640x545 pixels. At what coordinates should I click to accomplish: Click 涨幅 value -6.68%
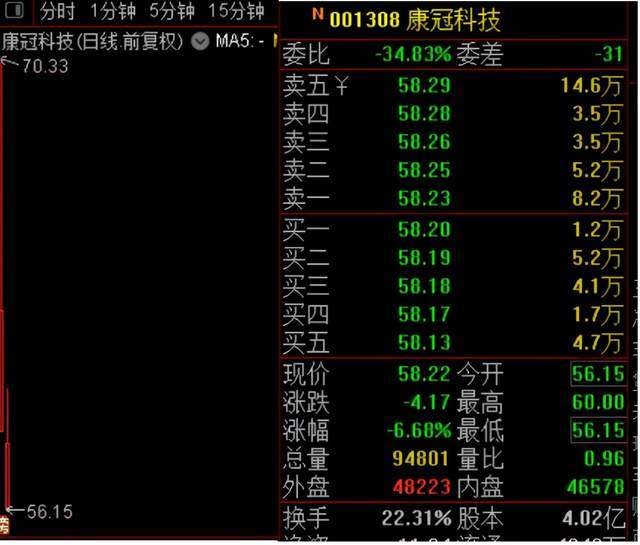419,430
